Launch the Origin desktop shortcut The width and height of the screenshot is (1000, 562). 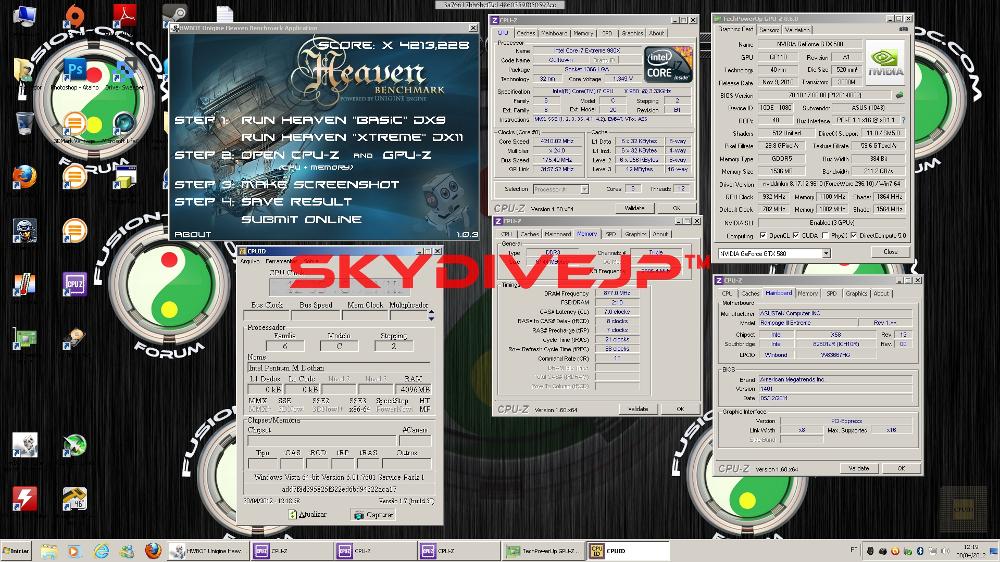75,15
